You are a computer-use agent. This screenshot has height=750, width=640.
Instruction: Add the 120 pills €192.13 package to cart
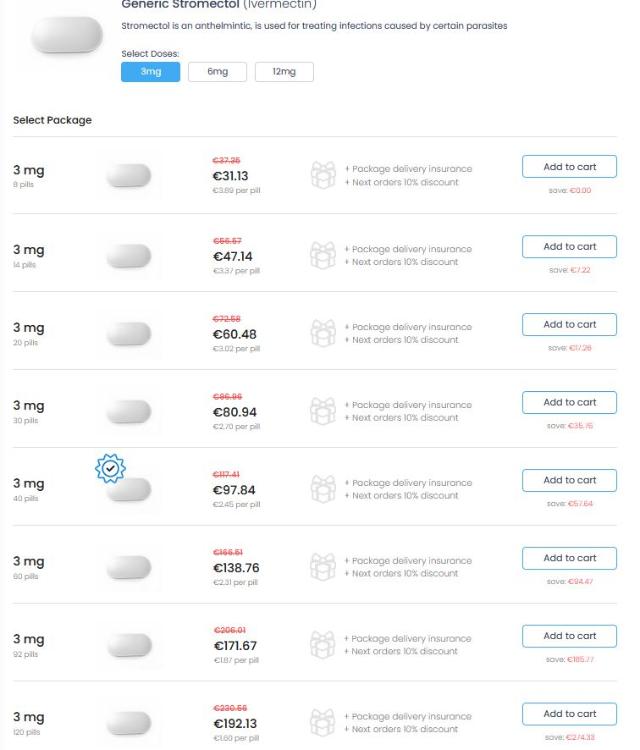pyautogui.click(x=569, y=714)
